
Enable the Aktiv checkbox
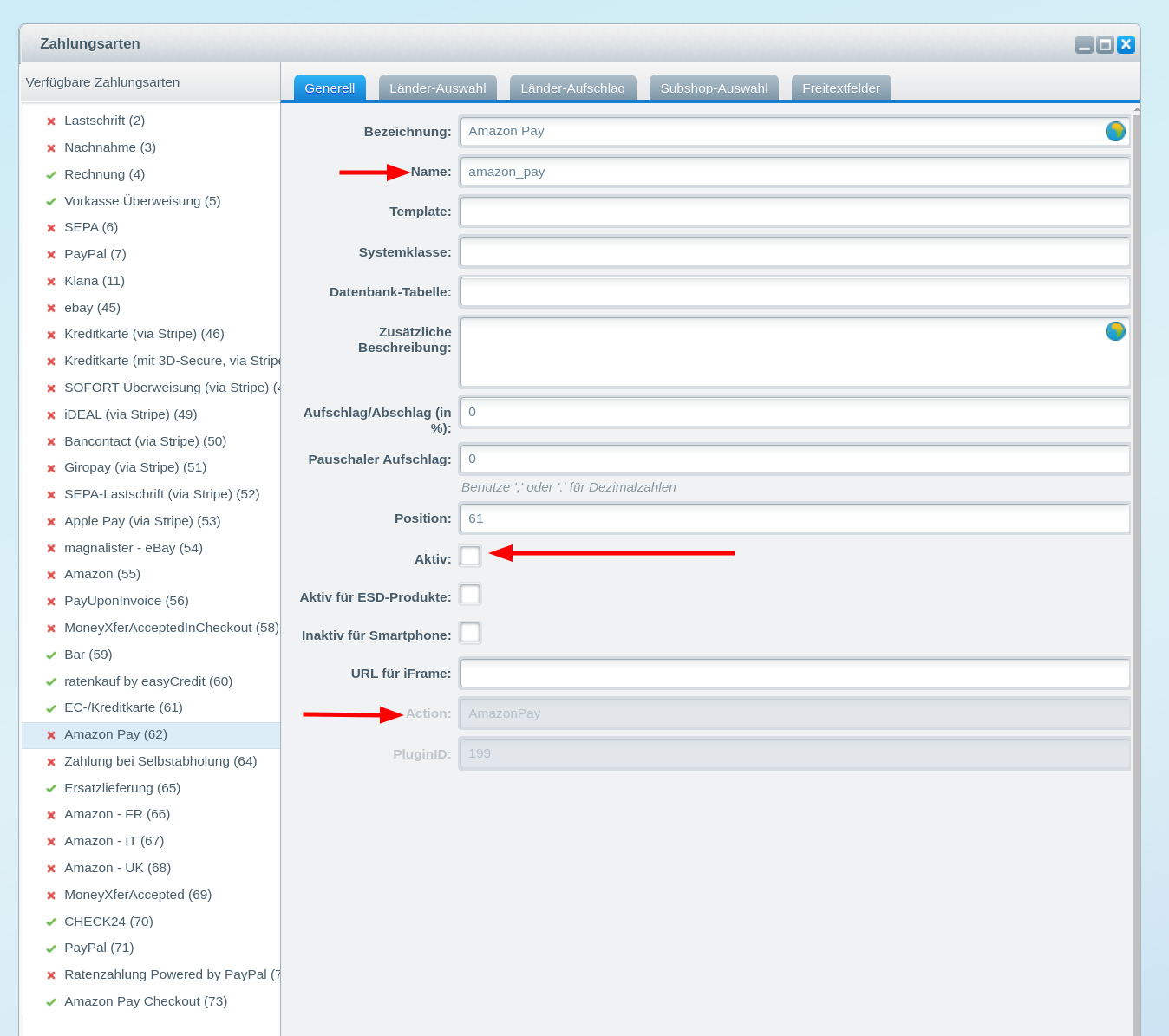(x=470, y=557)
